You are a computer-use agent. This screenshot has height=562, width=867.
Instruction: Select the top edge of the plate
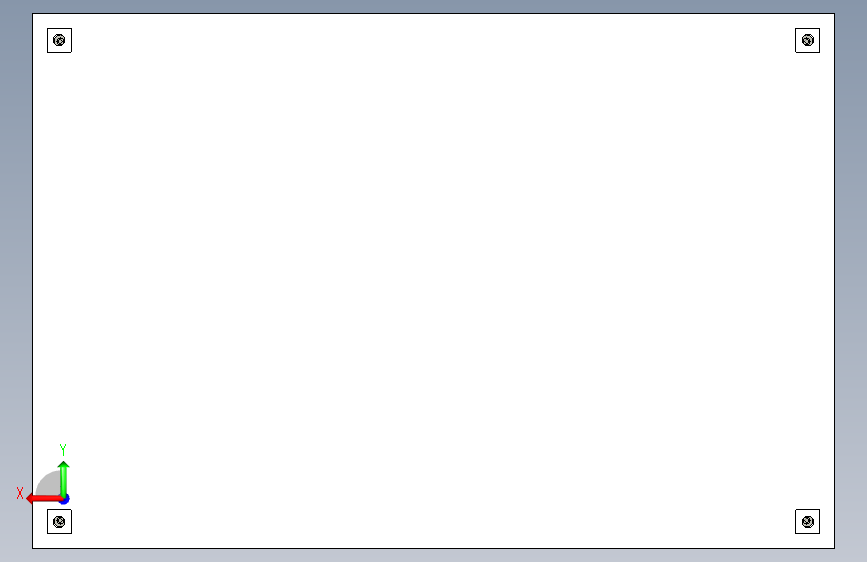(x=434, y=14)
